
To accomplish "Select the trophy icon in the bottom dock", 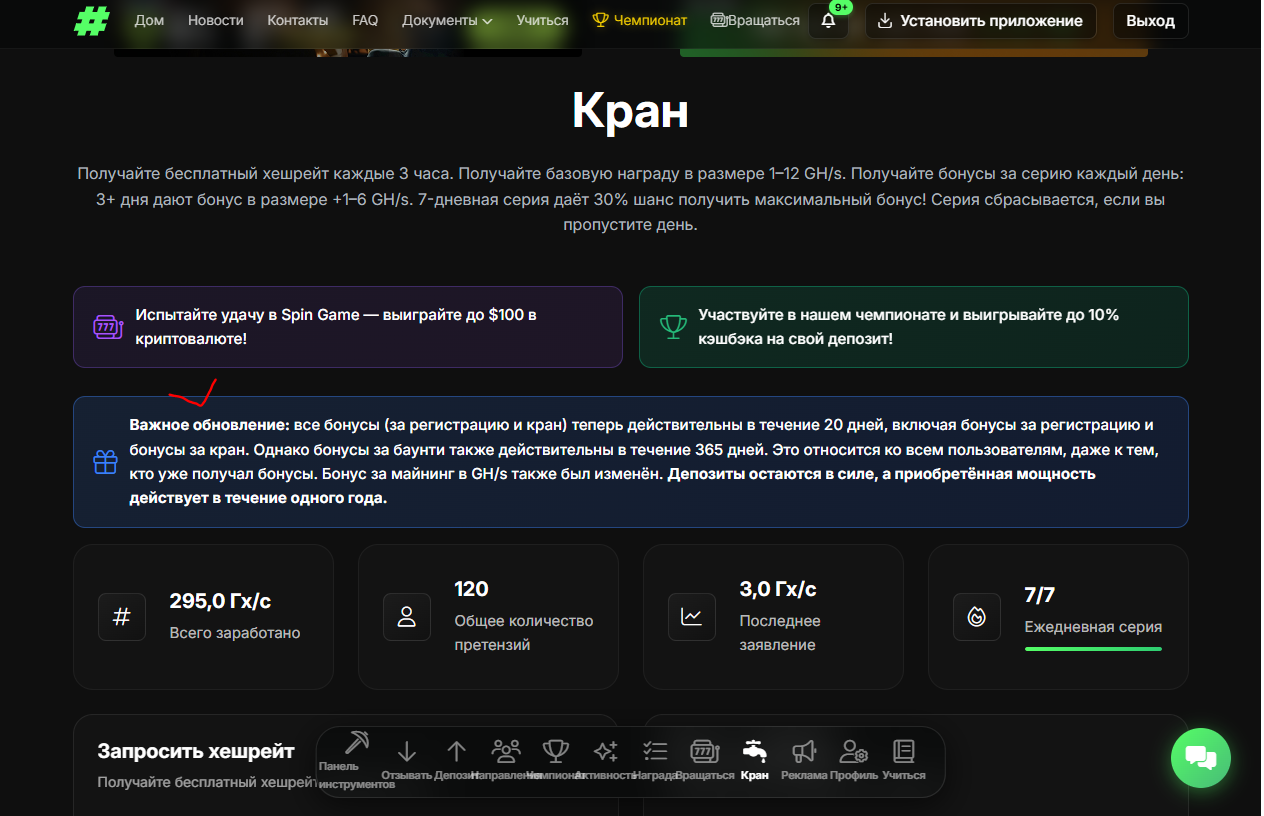I will point(555,752).
